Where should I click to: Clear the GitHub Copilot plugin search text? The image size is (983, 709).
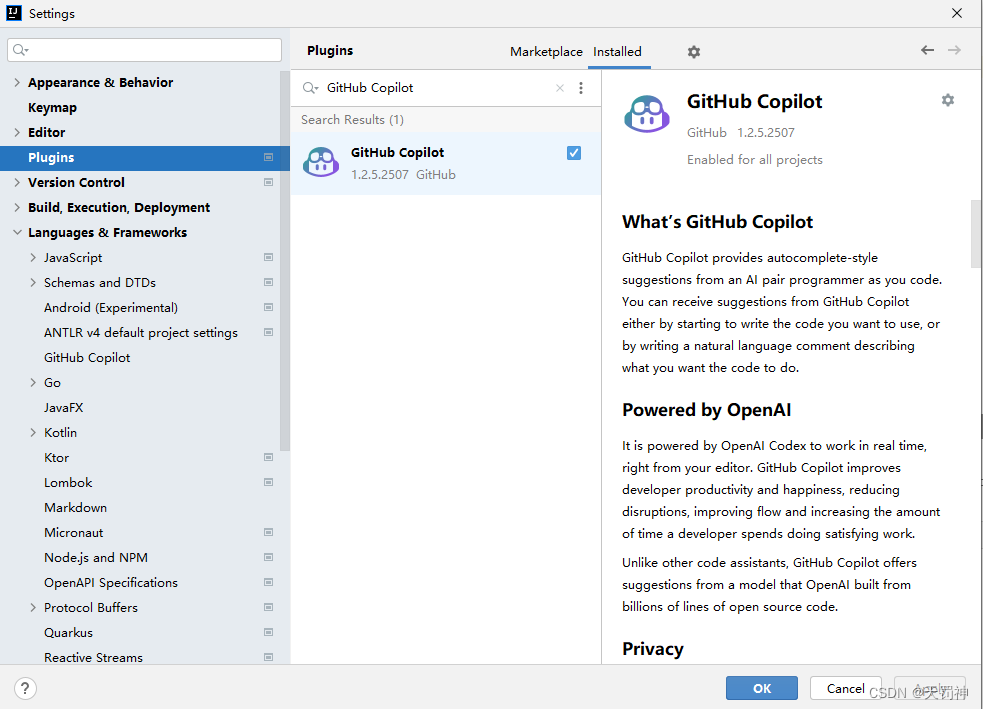[x=560, y=88]
